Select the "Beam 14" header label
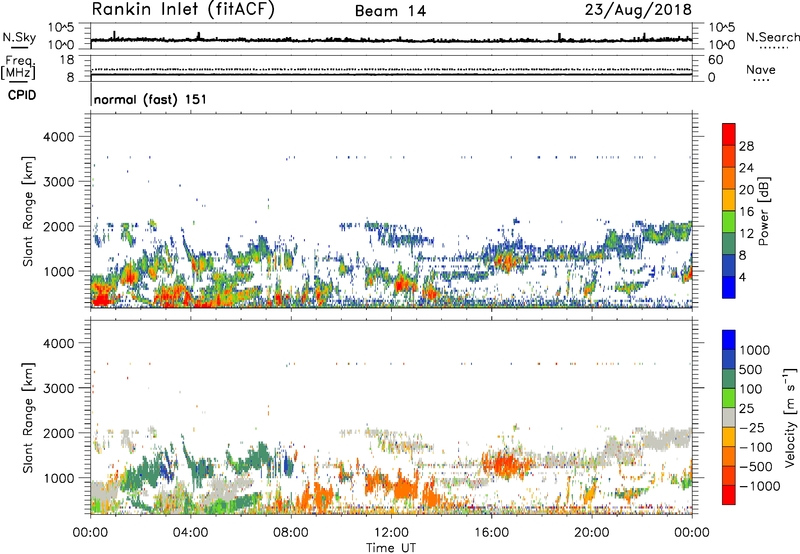This screenshot has width=800, height=554. [390, 11]
